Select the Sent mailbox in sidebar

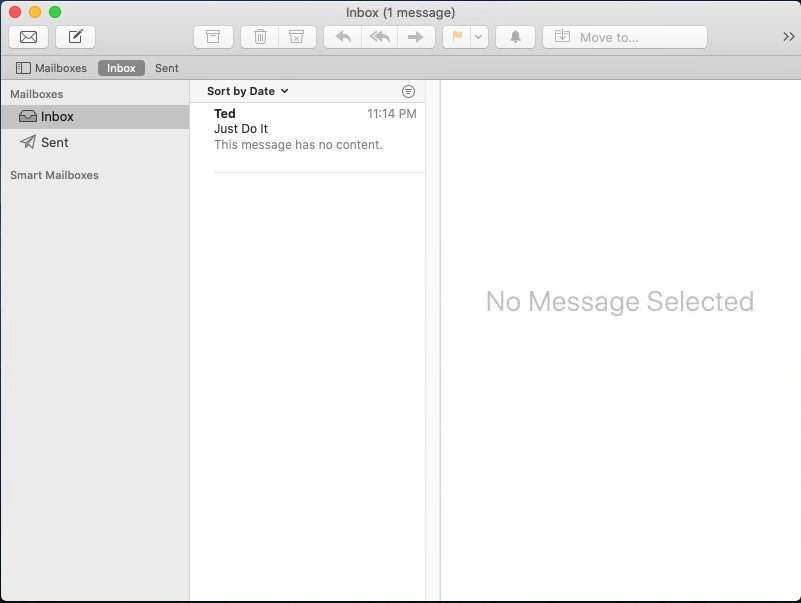[x=54, y=142]
